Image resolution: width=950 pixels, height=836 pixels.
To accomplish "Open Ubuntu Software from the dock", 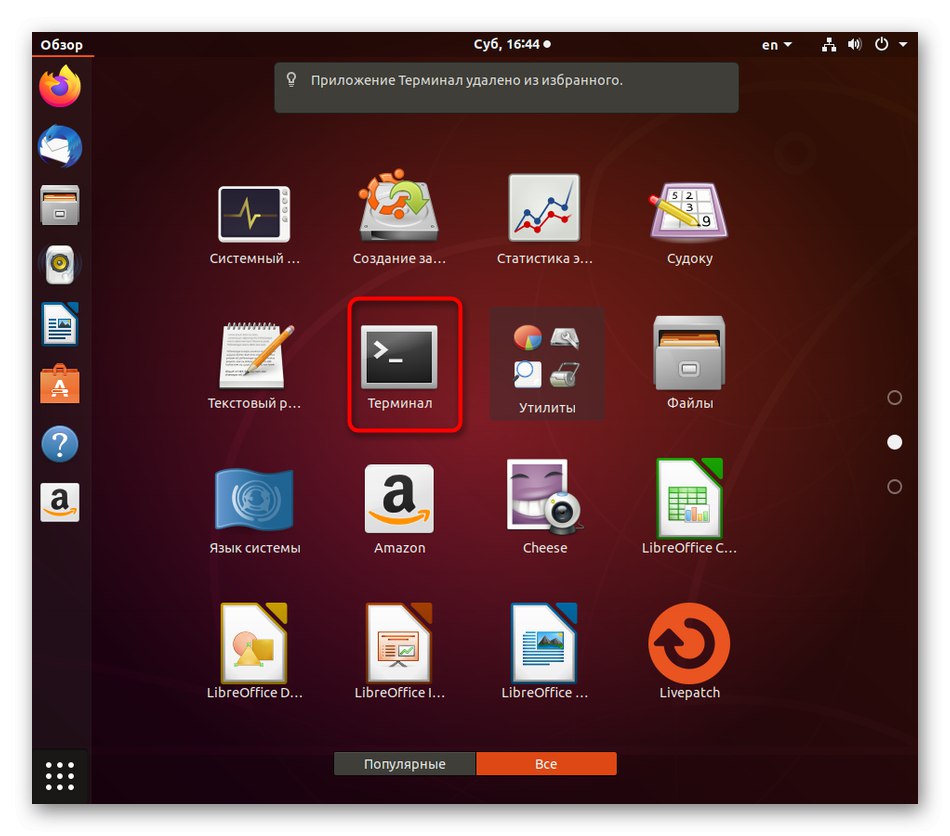I will (60, 384).
